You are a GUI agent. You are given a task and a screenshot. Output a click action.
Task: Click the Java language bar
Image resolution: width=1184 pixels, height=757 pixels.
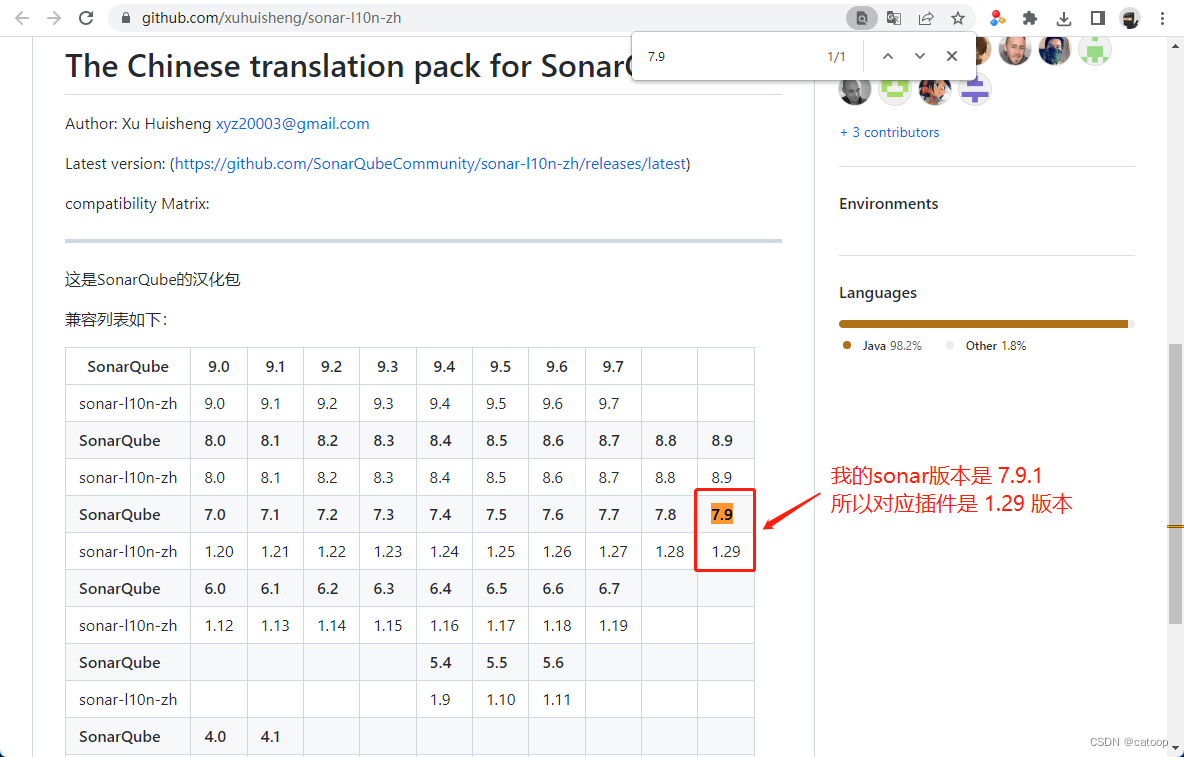point(983,324)
